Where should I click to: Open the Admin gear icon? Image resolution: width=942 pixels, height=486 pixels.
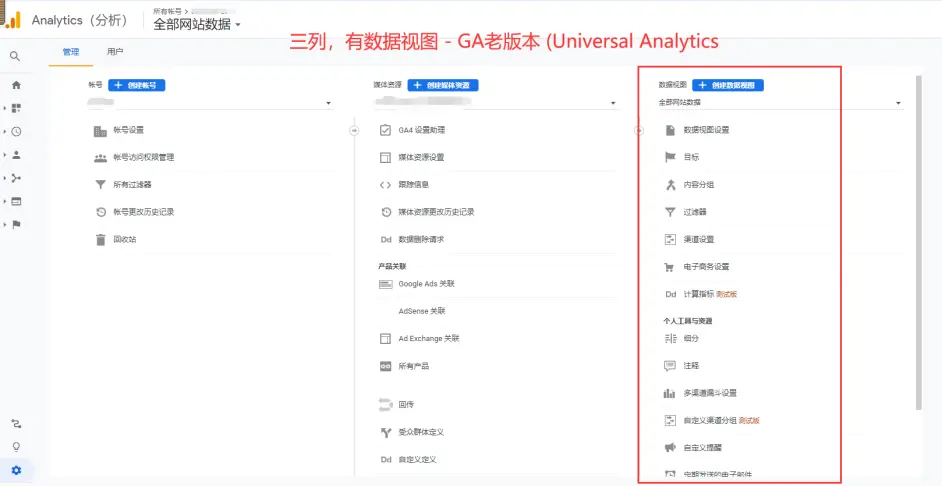tap(16, 470)
